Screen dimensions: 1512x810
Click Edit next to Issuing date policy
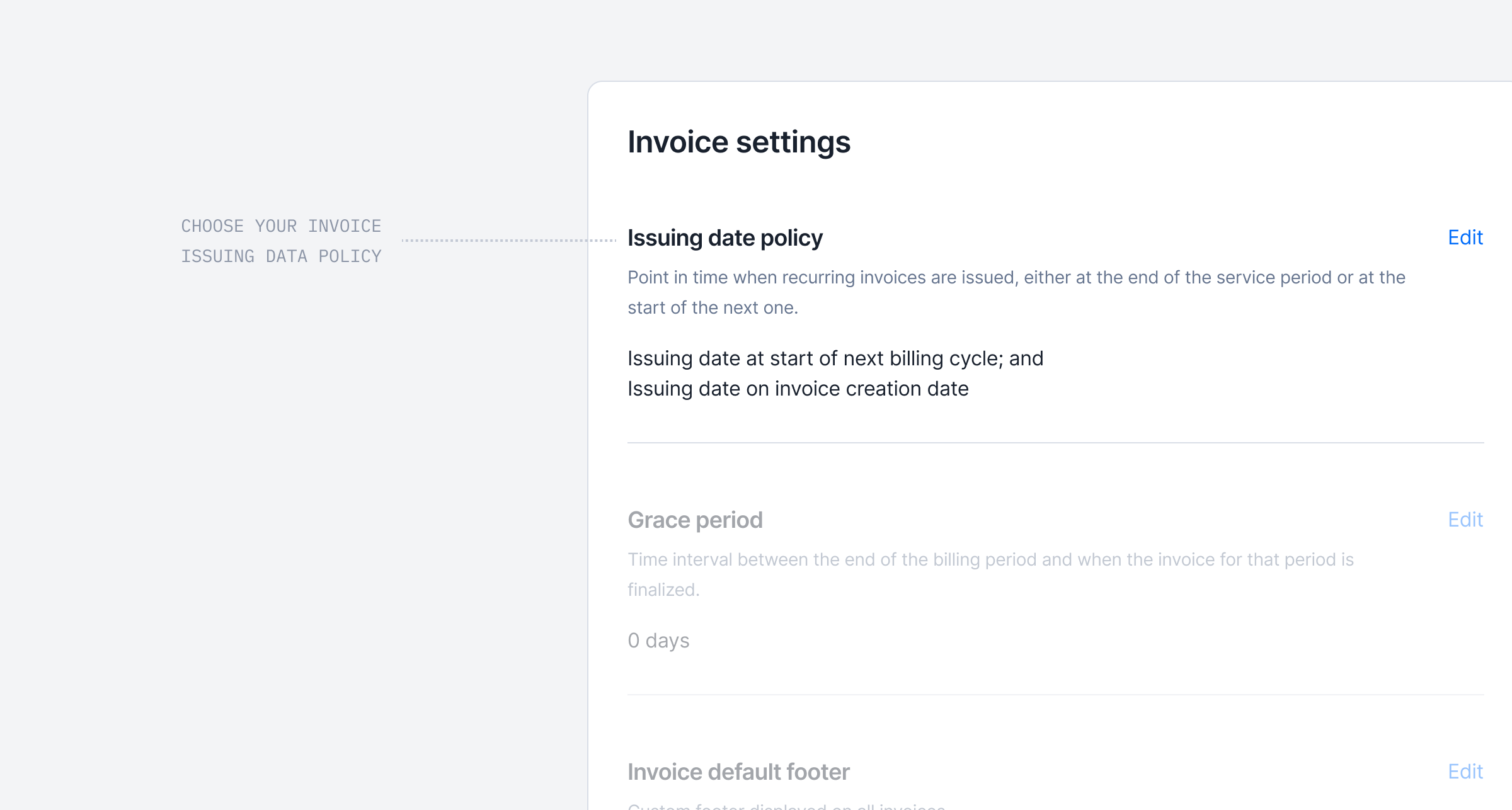1465,237
